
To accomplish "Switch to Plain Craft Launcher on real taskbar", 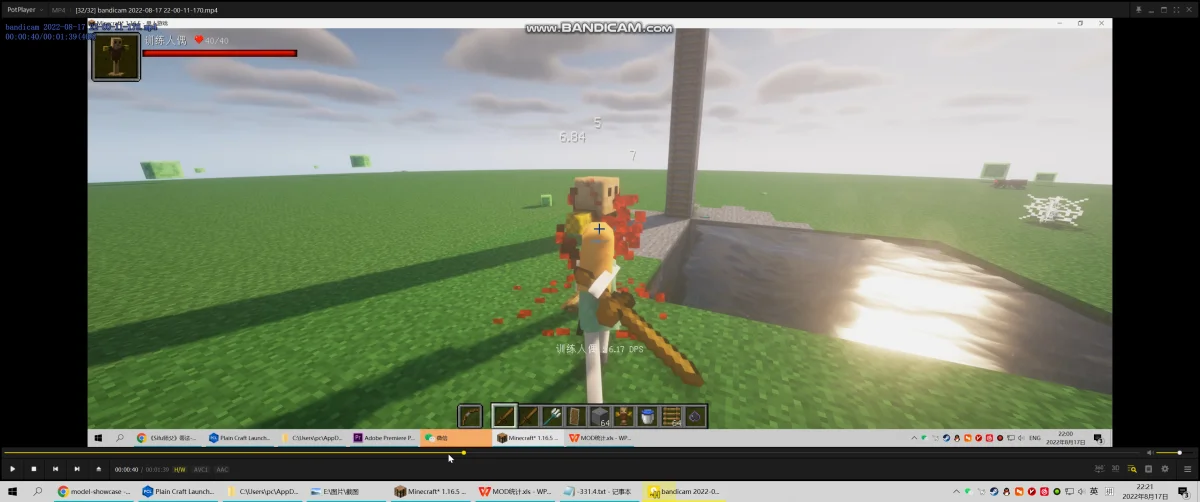I will [178, 491].
